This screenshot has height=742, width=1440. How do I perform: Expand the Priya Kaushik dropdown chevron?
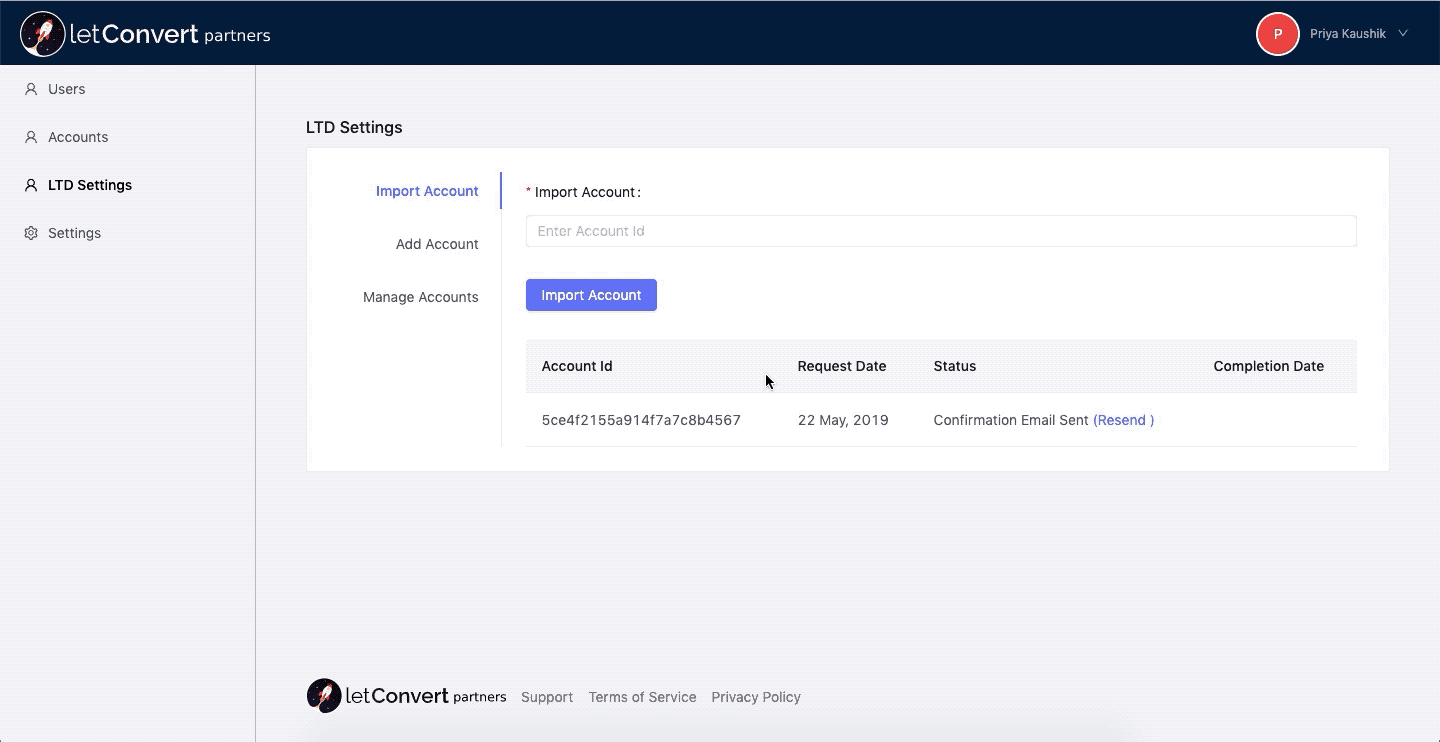pyautogui.click(x=1403, y=34)
